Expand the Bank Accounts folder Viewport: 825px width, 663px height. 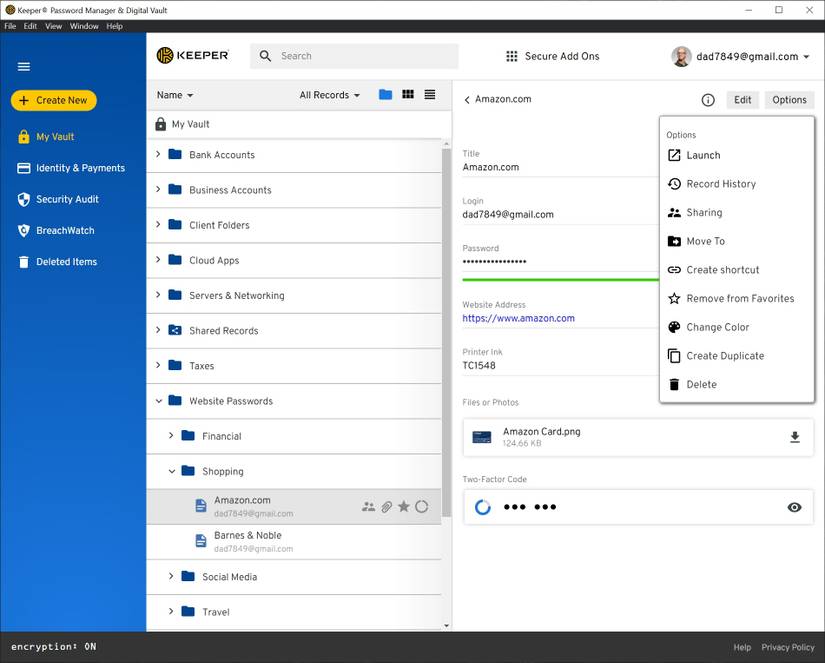tap(158, 154)
